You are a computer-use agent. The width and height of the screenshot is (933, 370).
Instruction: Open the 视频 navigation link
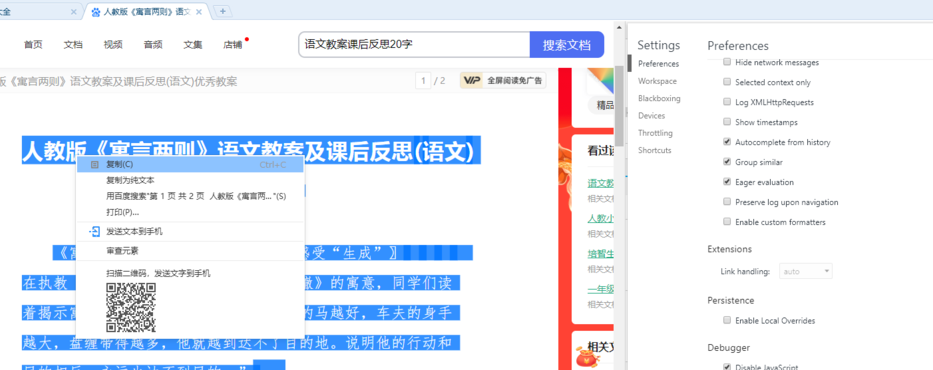pyautogui.click(x=113, y=45)
